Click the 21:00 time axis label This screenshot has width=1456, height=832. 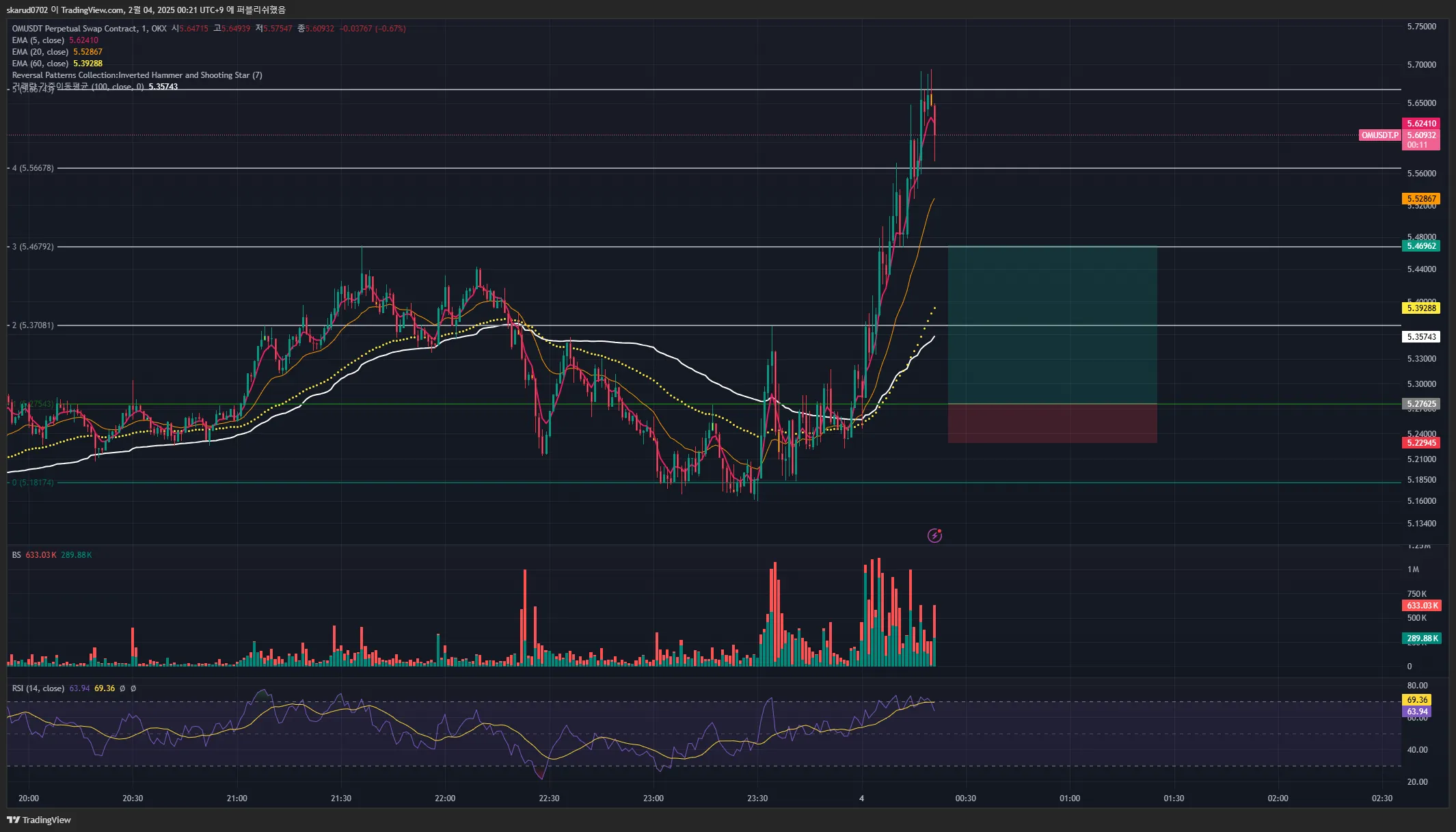237,799
